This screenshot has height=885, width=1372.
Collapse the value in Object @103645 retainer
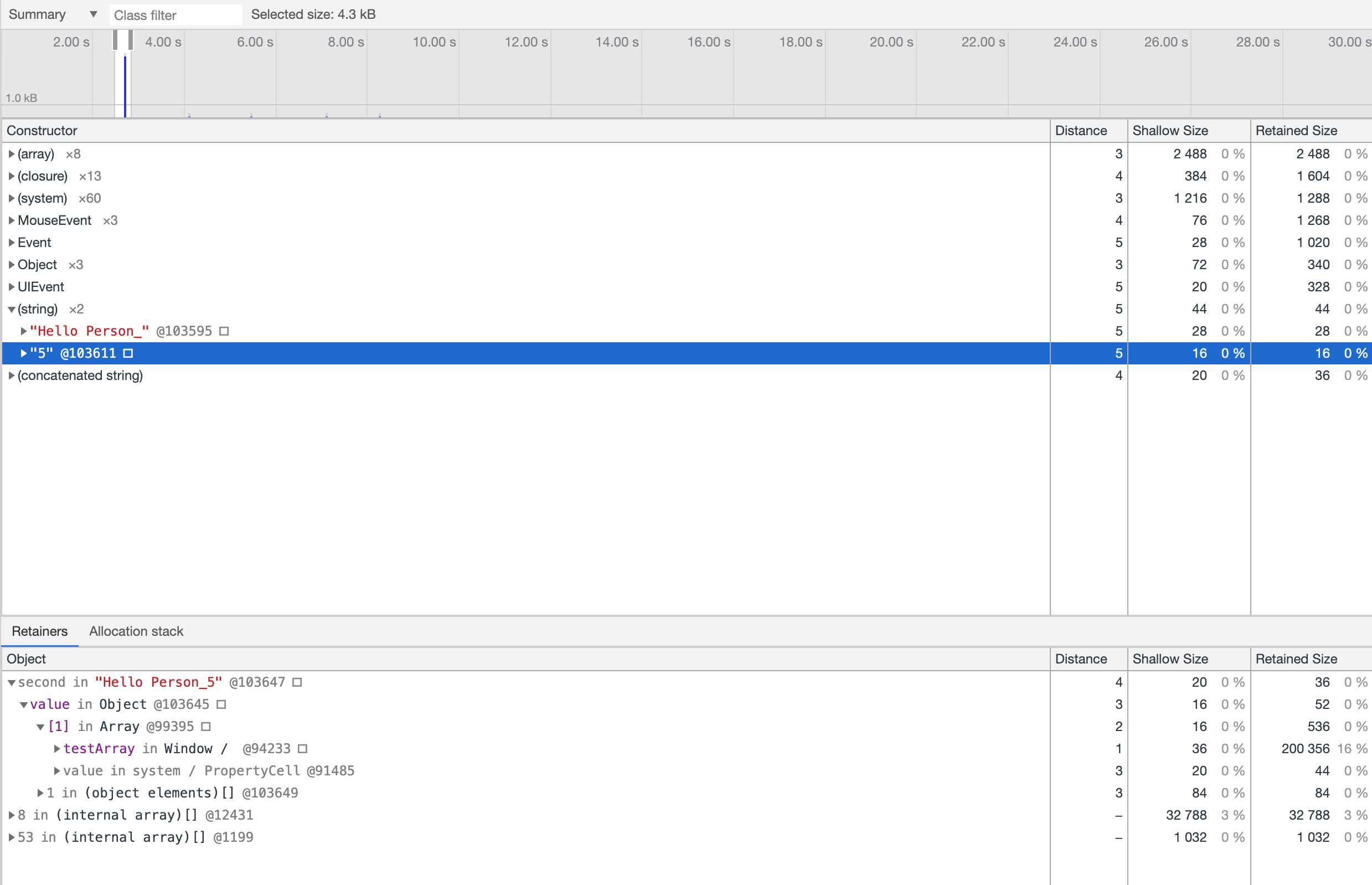coord(24,704)
